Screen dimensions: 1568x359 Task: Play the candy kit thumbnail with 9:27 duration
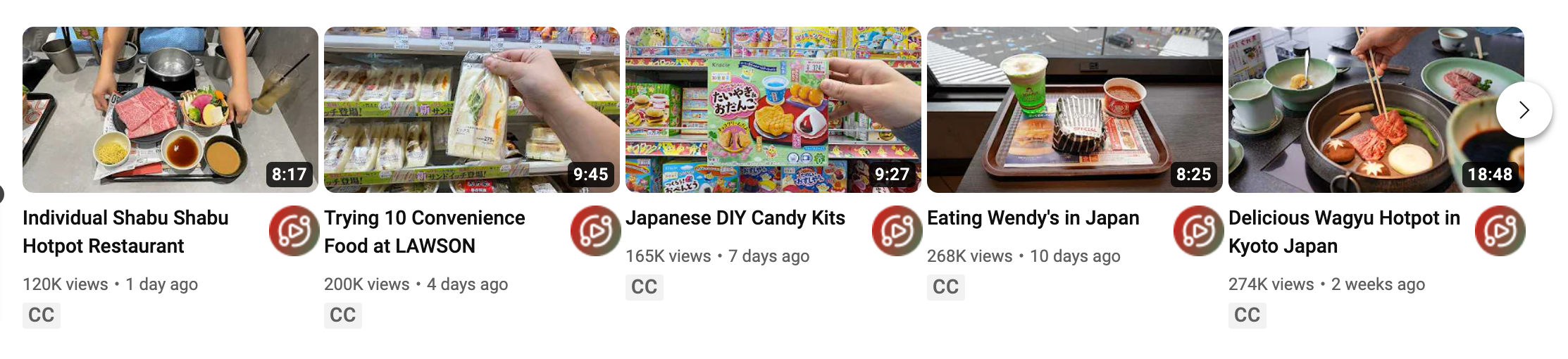773,110
